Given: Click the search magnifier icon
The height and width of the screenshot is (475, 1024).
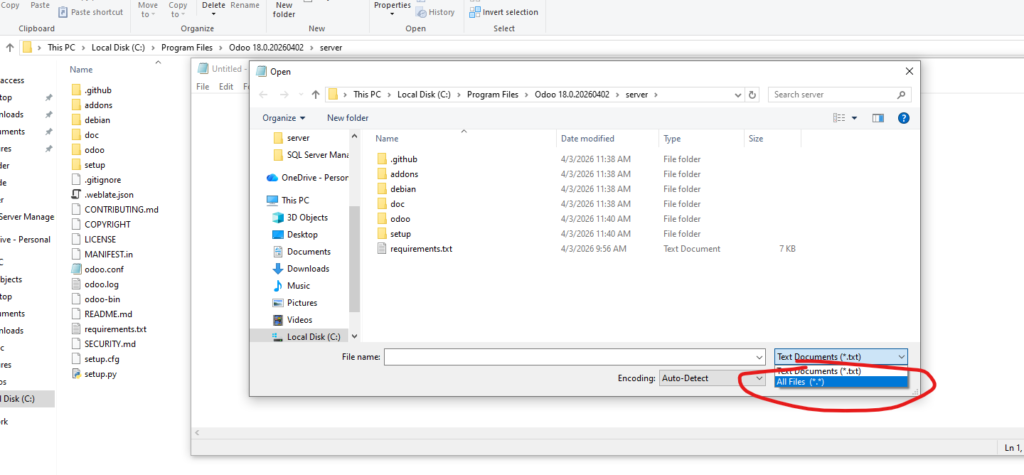Looking at the screenshot, I should tap(903, 94).
